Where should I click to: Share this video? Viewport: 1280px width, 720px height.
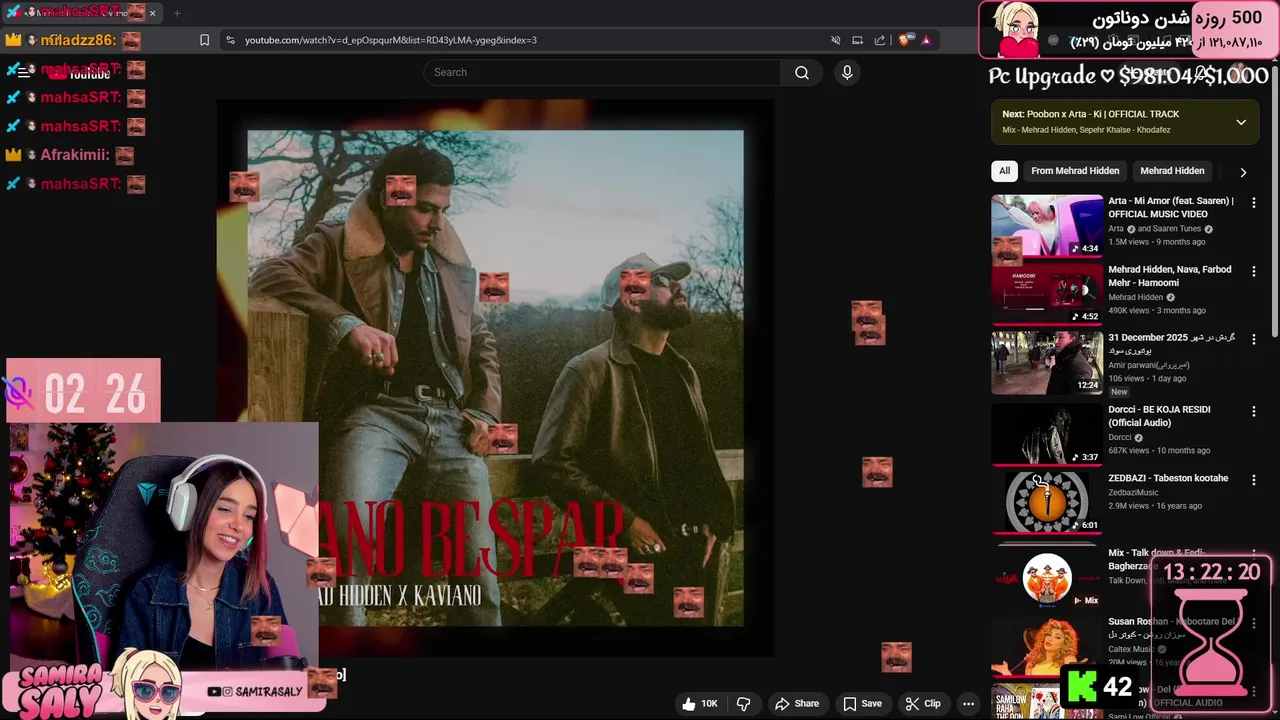click(x=797, y=703)
